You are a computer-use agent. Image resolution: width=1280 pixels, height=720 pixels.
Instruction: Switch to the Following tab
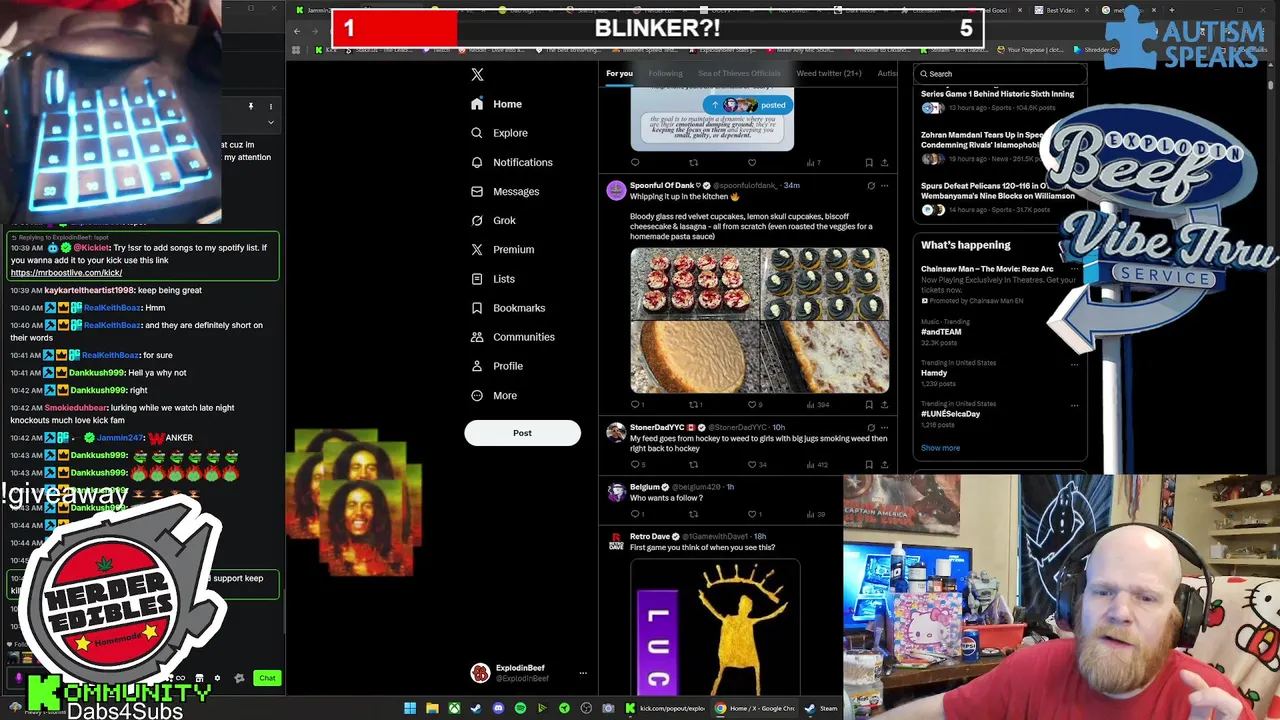[x=665, y=73]
